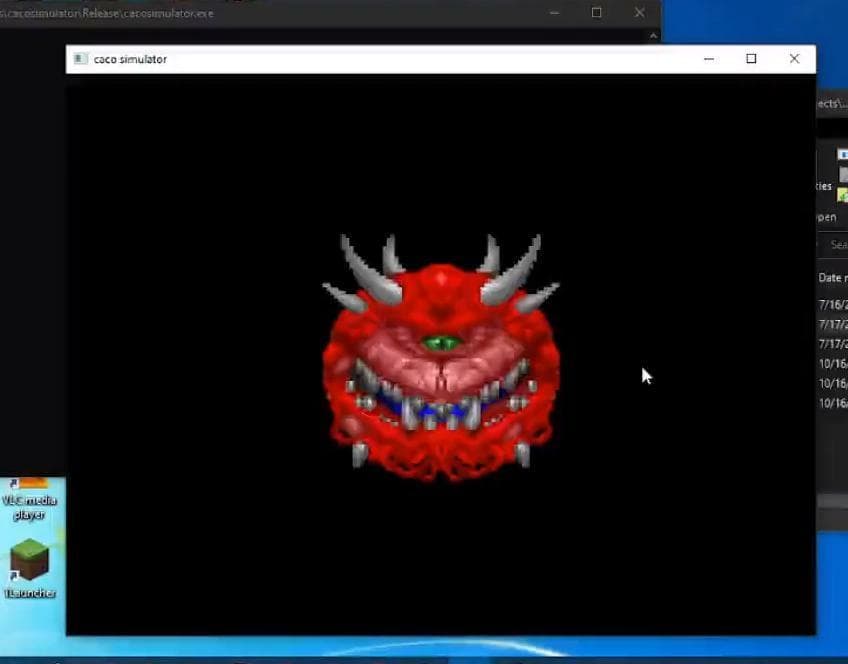The image size is (848, 664).
Task: Click the console window scroll-up arrow
Action: tap(653, 36)
